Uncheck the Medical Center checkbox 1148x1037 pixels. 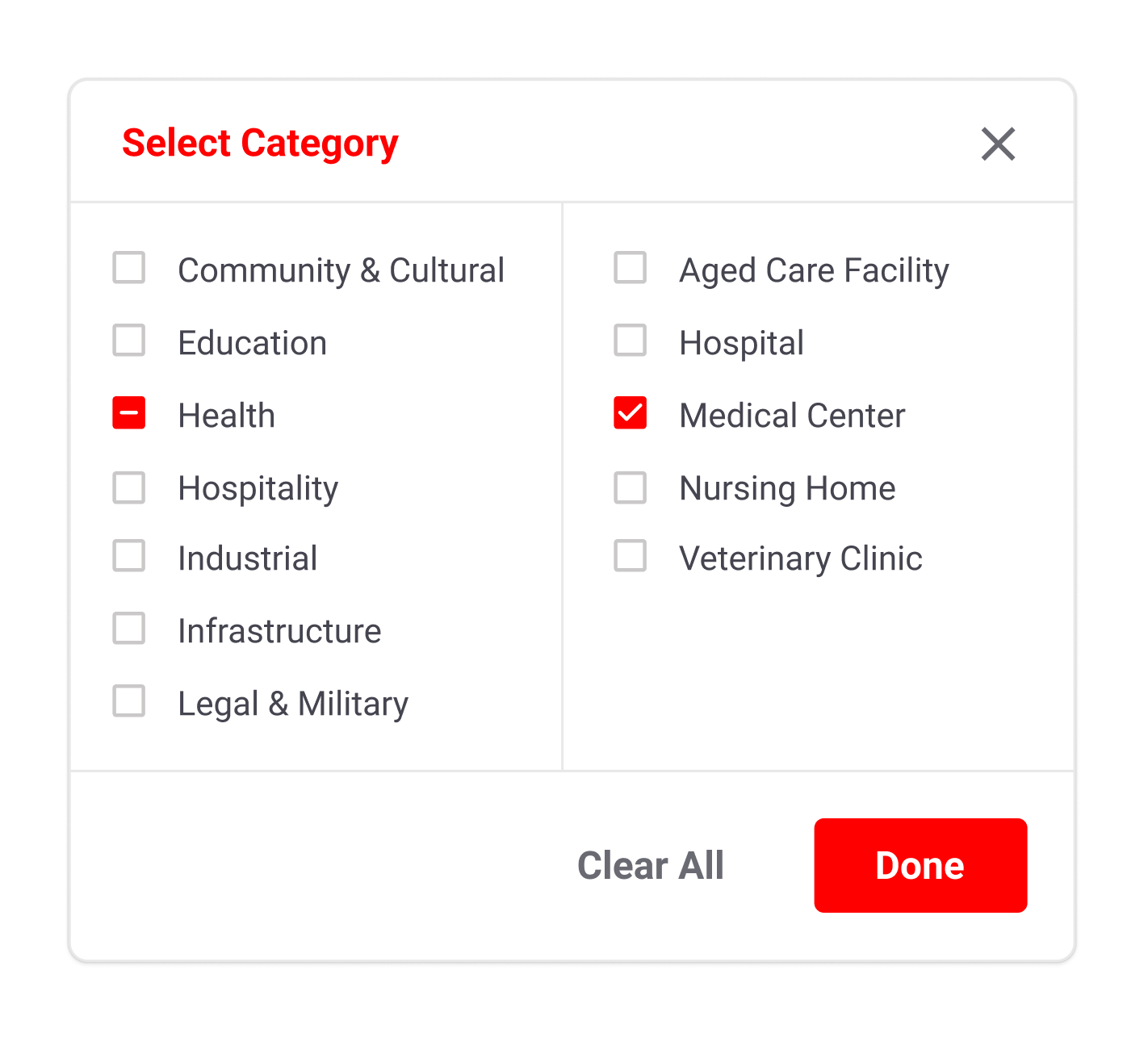coord(629,414)
